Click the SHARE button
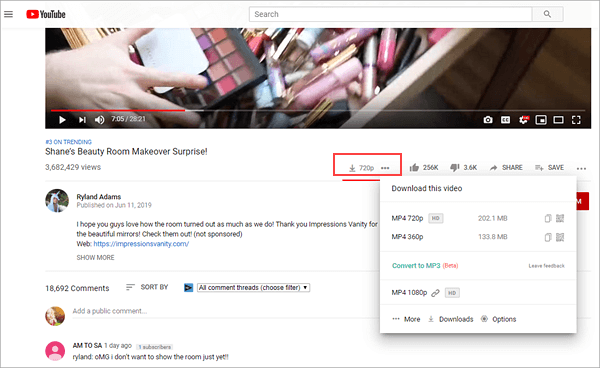Screen dimensions: 600x368 [x=506, y=168]
